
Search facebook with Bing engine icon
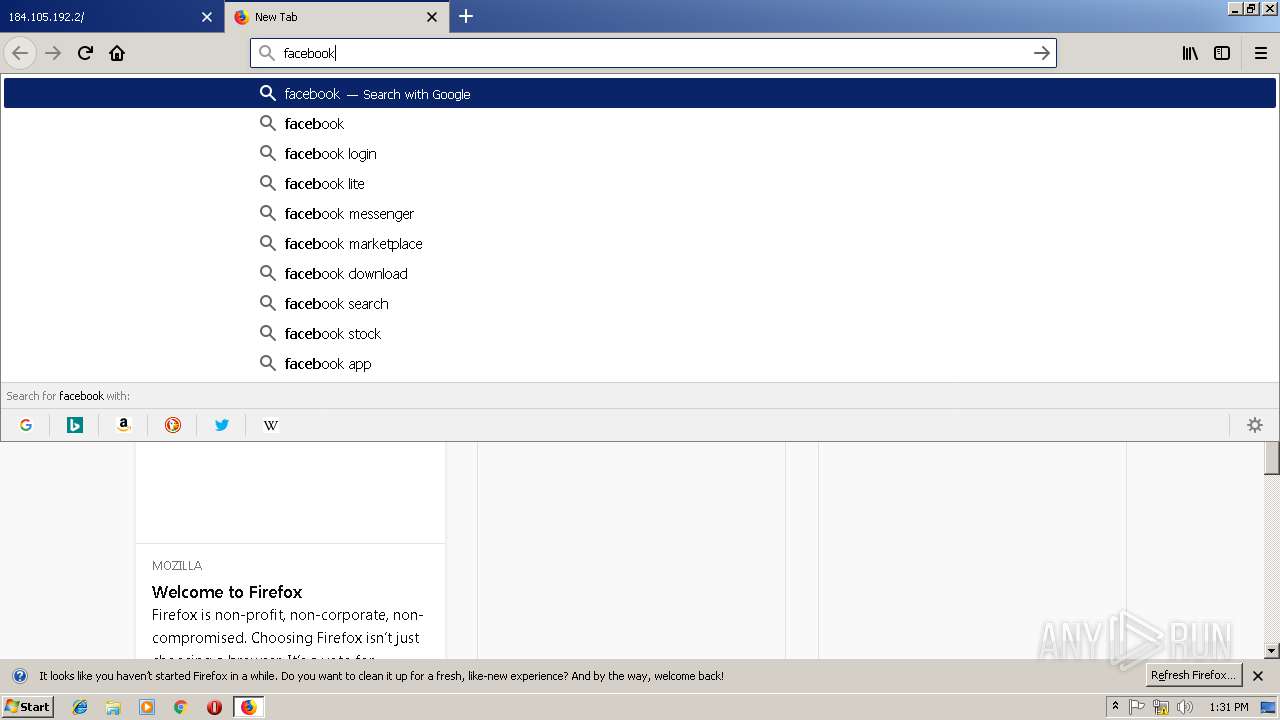[75, 425]
